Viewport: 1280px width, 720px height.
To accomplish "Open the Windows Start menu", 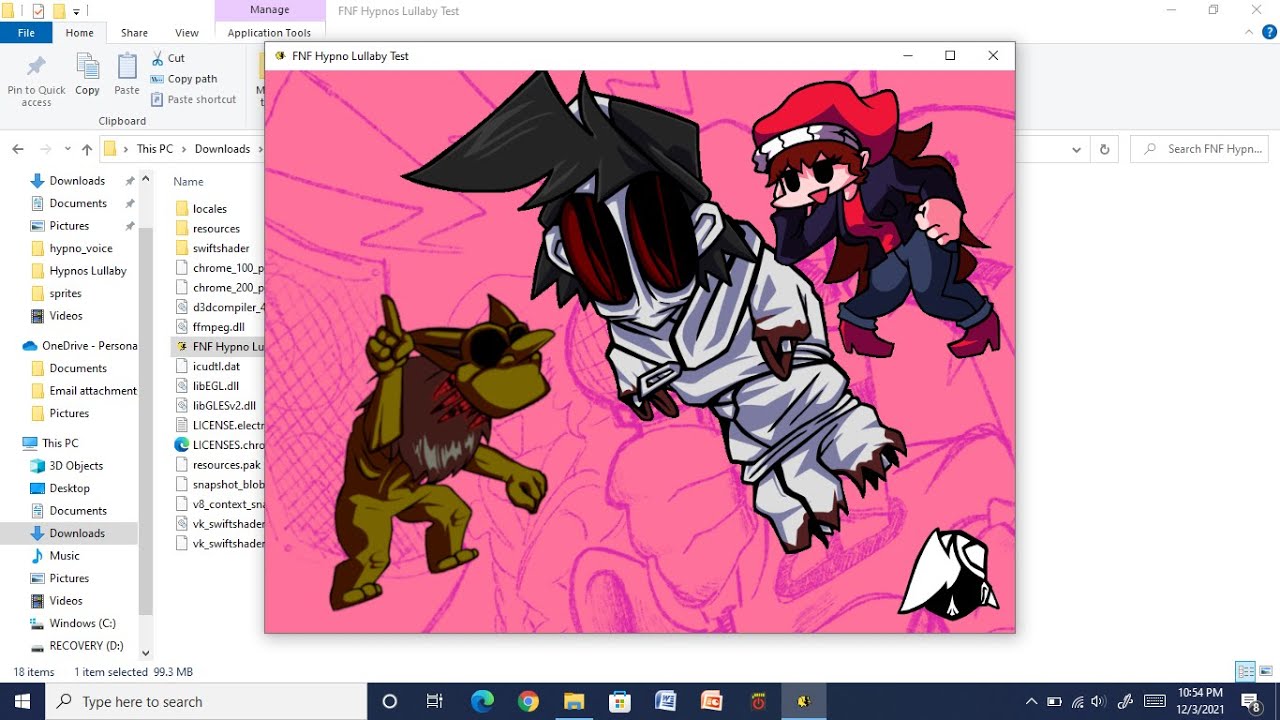I will (22, 701).
